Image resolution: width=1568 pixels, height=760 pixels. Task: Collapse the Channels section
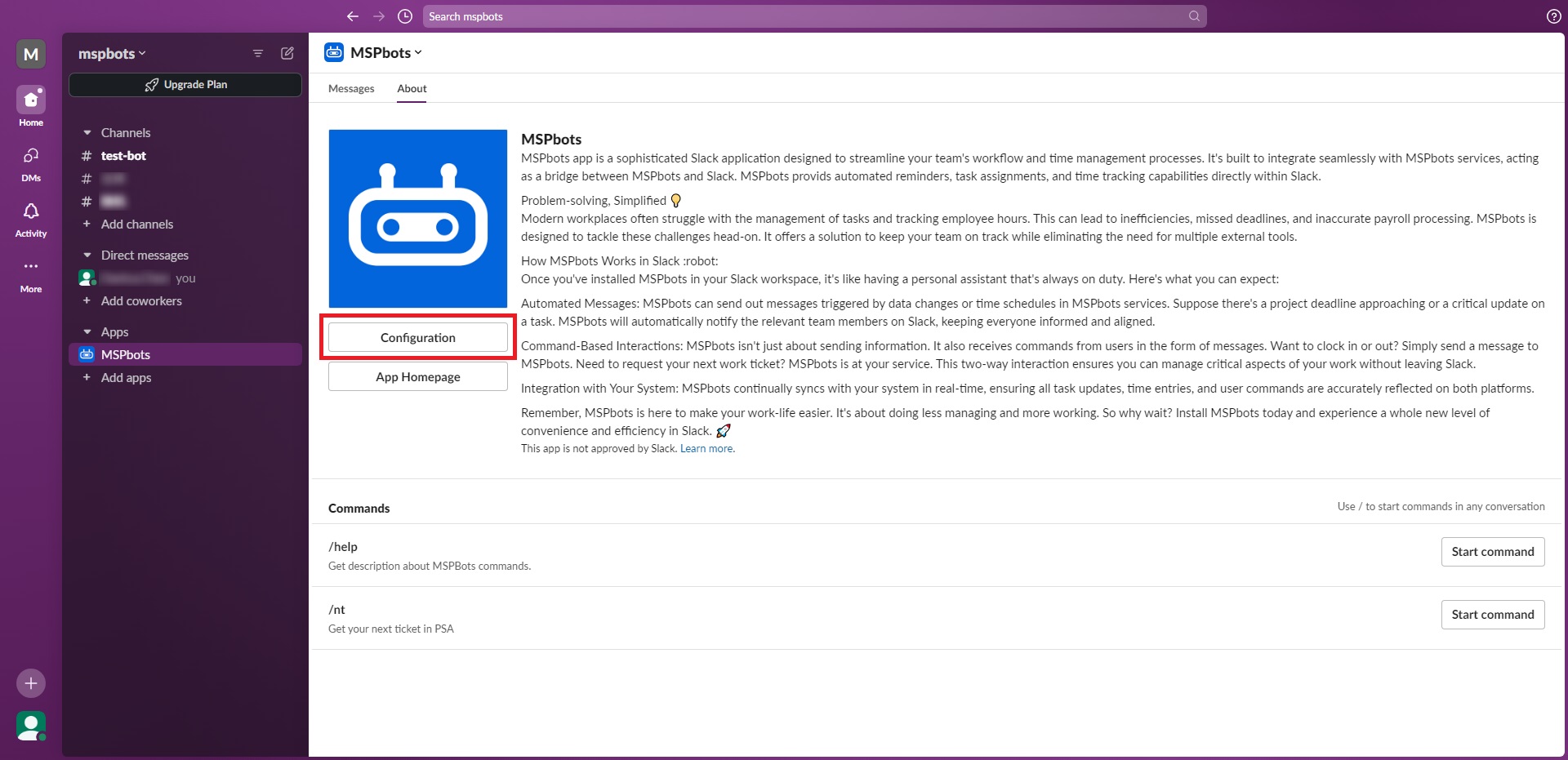pyautogui.click(x=87, y=133)
